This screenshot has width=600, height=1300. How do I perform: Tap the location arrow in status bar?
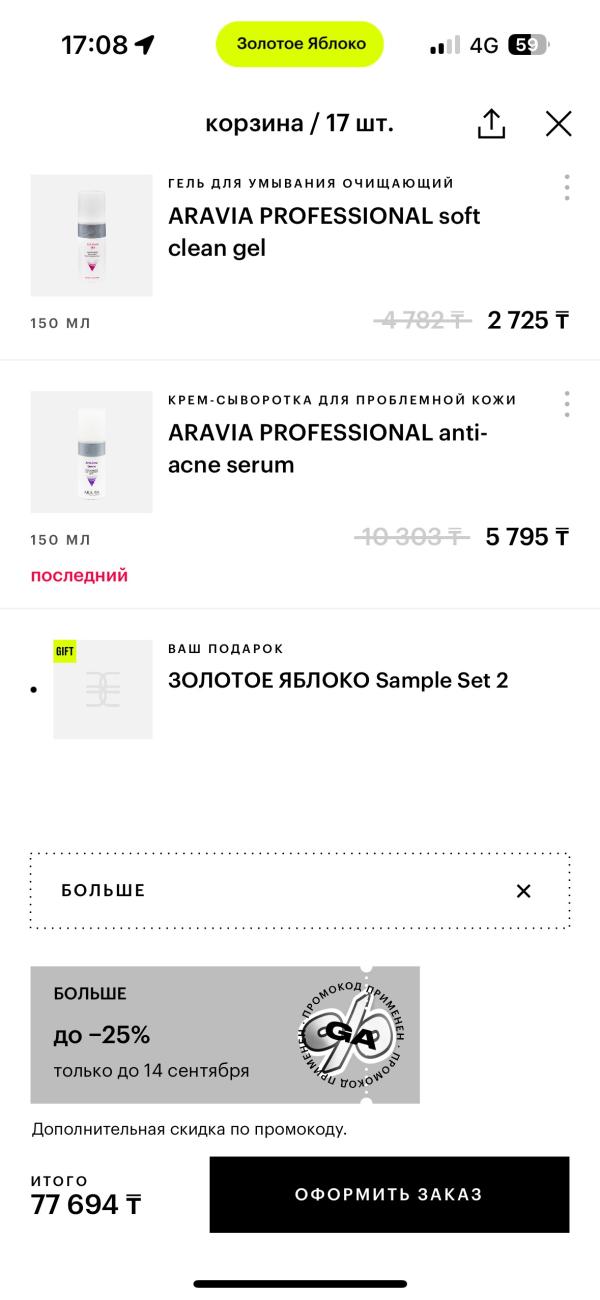[145, 45]
